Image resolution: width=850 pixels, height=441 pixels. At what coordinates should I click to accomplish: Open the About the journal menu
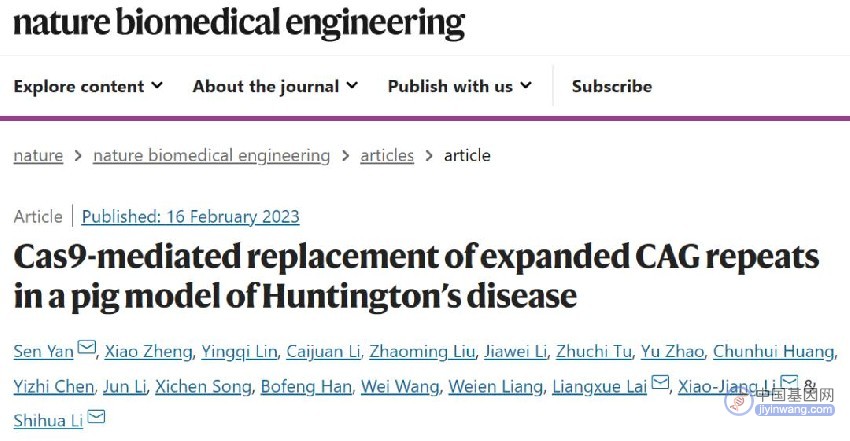tap(275, 86)
